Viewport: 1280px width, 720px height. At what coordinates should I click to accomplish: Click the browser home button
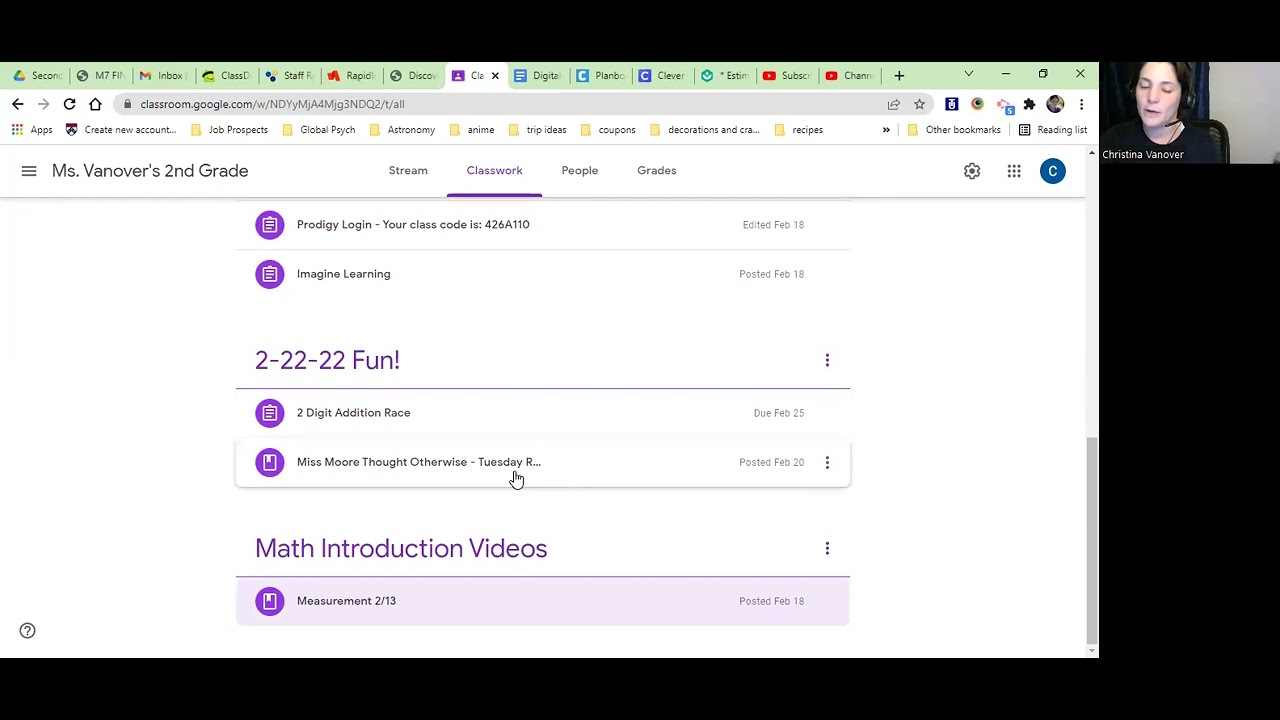[95, 104]
